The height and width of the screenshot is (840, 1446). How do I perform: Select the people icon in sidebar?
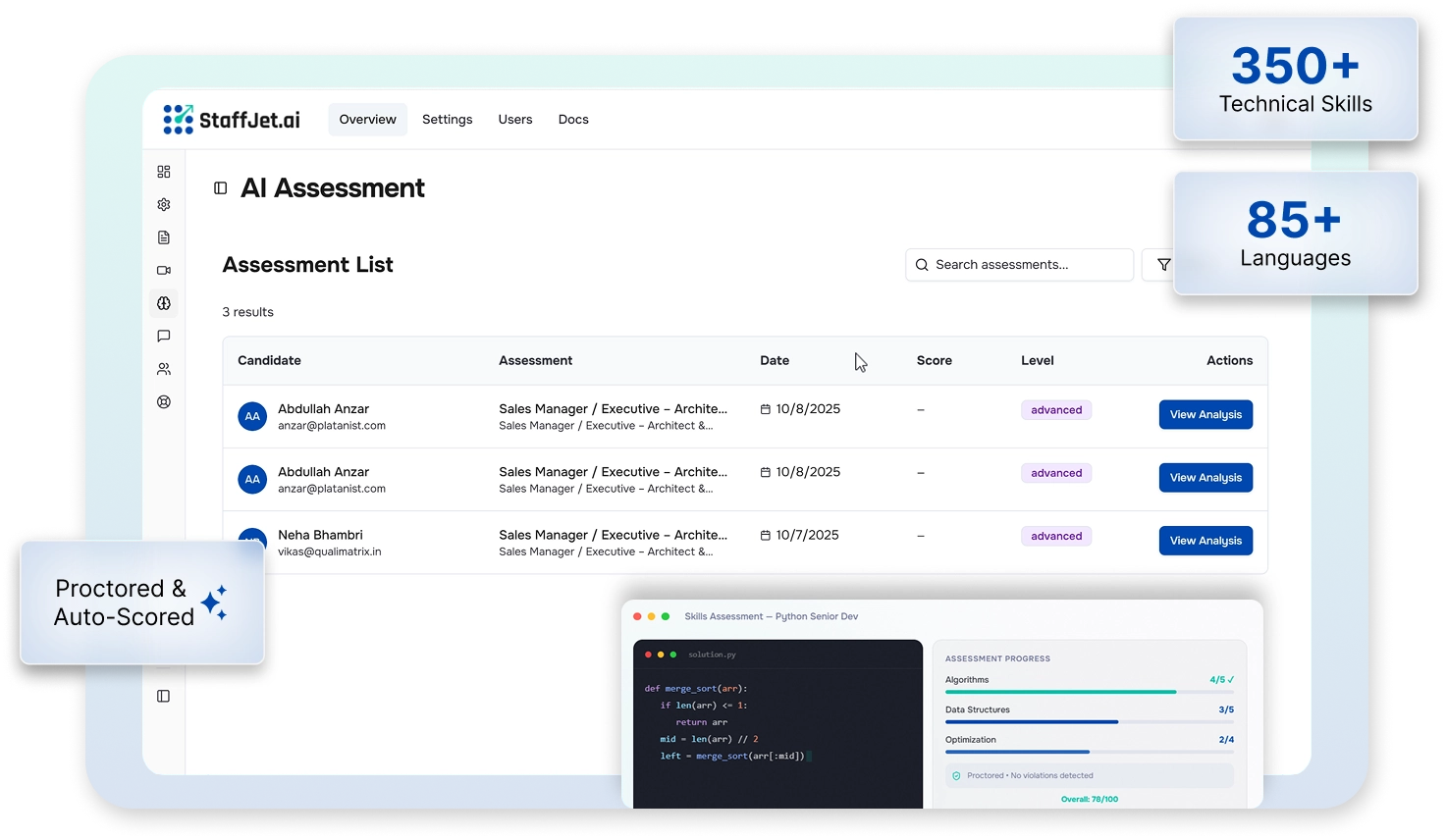pos(164,369)
